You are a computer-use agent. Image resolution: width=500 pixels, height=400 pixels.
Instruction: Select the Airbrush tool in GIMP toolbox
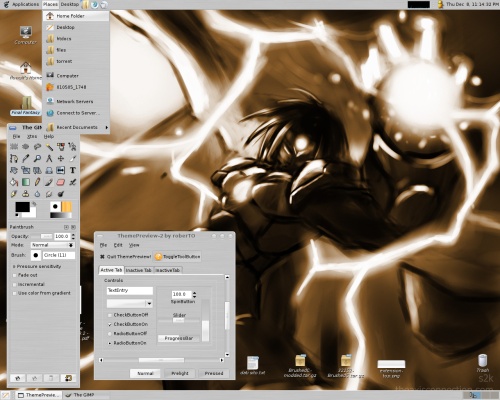[x=72, y=182]
